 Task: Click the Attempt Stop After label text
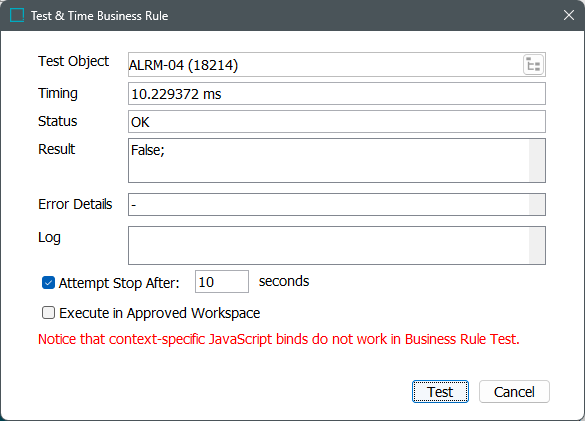click(119, 283)
